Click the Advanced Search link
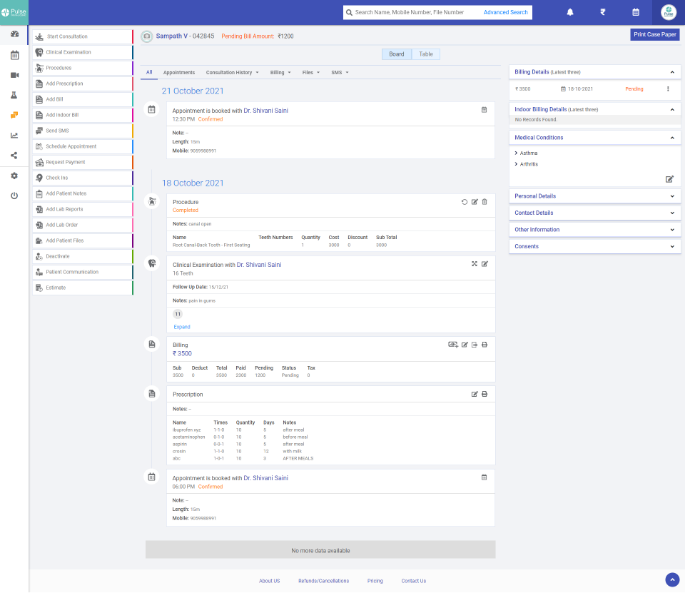Viewport: 685px width, 593px height. [505, 13]
